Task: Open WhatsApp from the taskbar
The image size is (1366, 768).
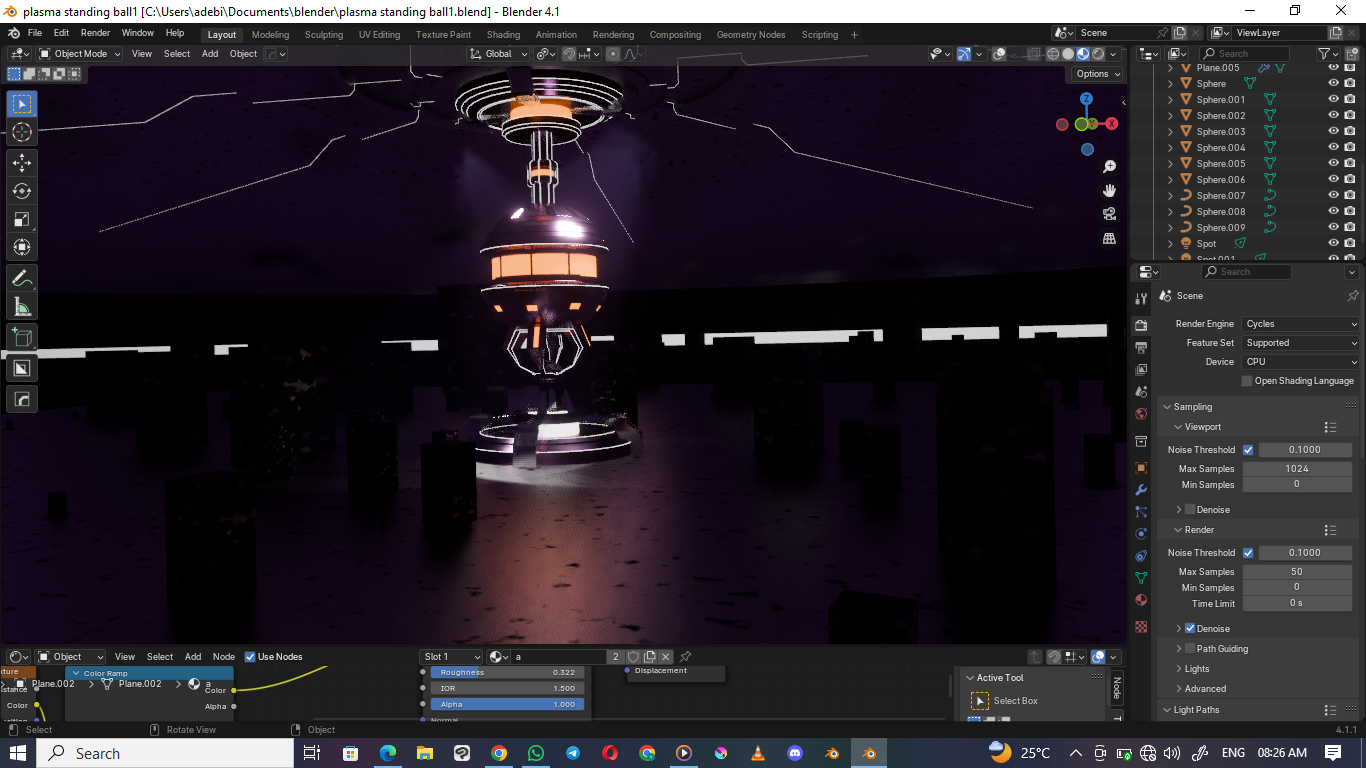Action: [x=536, y=753]
